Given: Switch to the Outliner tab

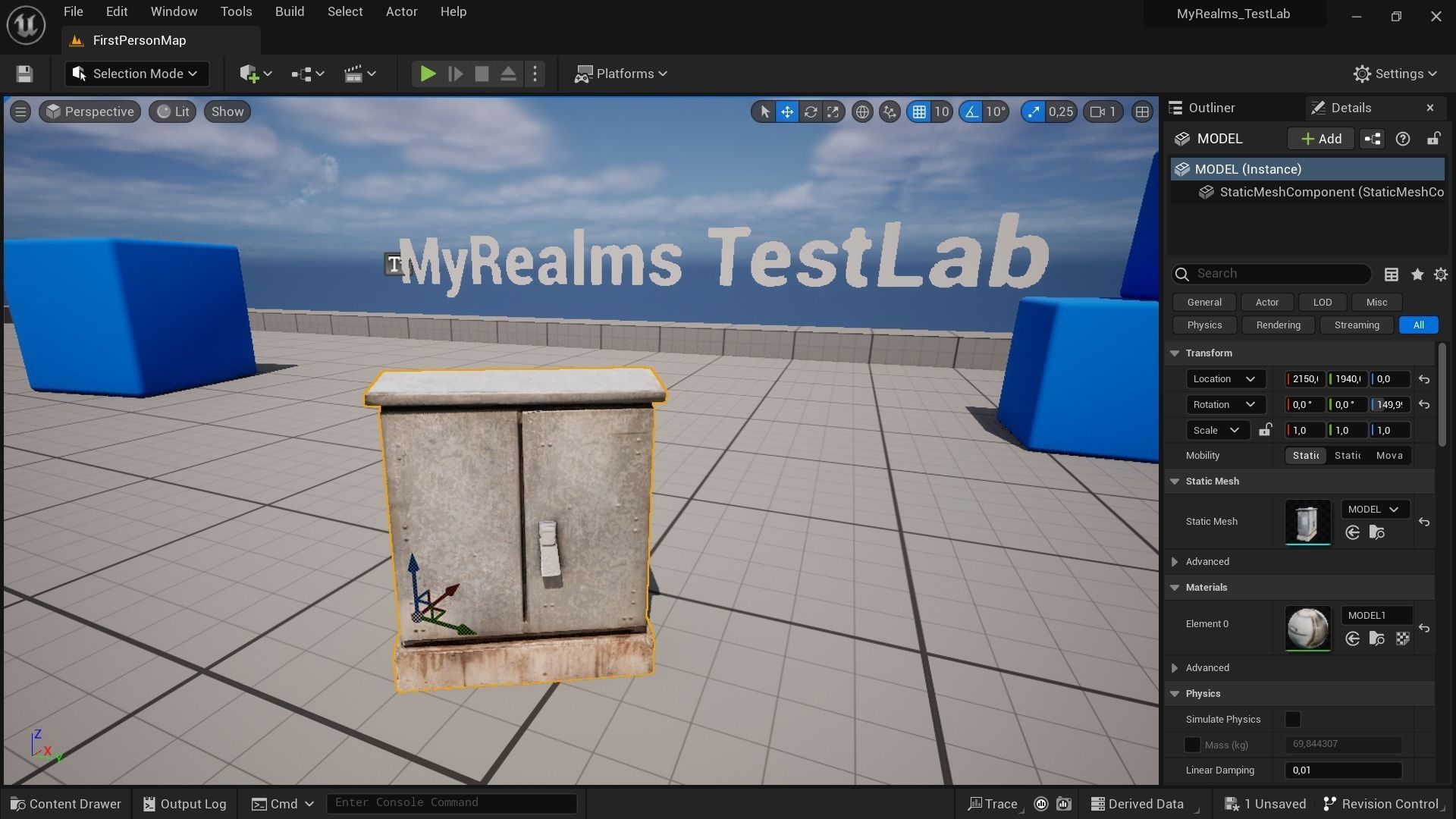Looking at the screenshot, I should (x=1211, y=108).
